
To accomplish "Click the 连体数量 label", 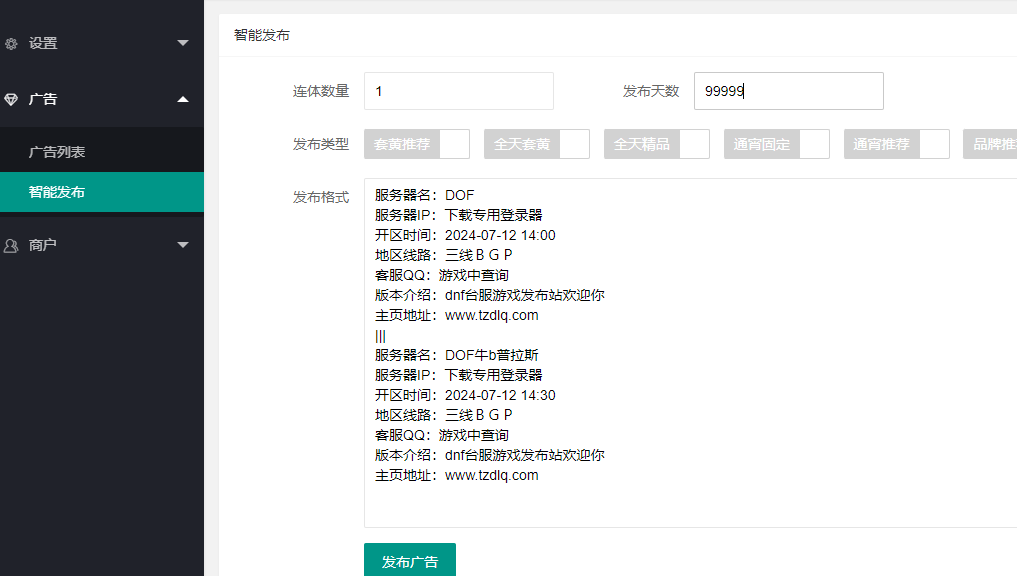I will click(x=321, y=91).
